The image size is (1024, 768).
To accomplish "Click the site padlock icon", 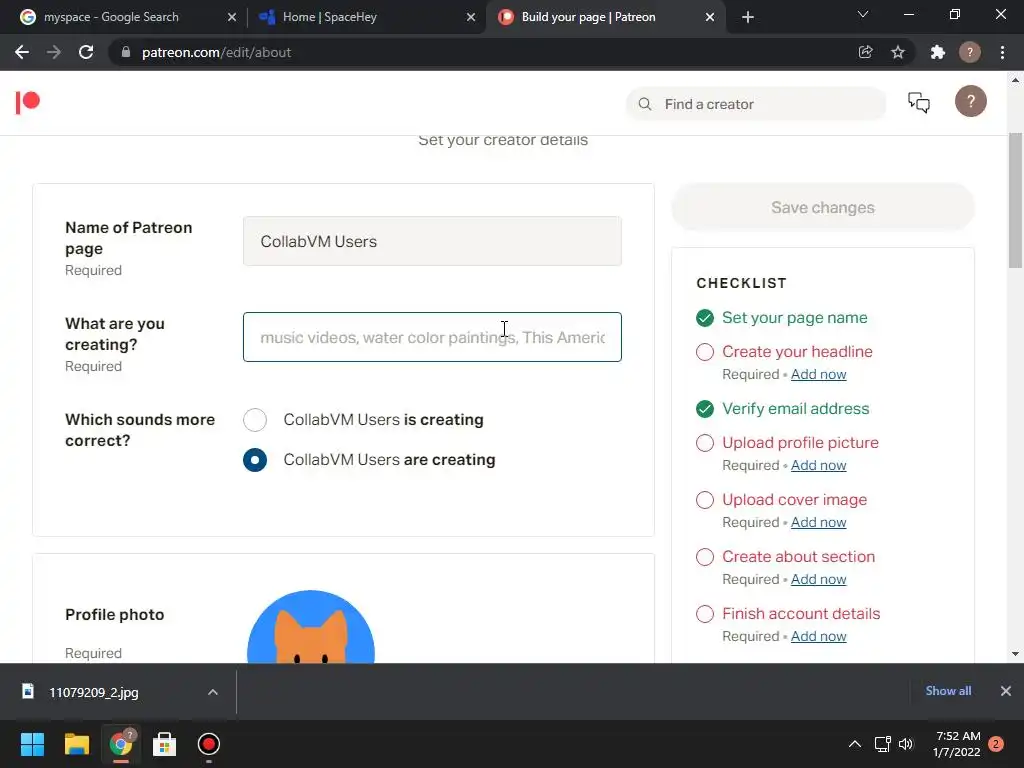I will tap(126, 52).
